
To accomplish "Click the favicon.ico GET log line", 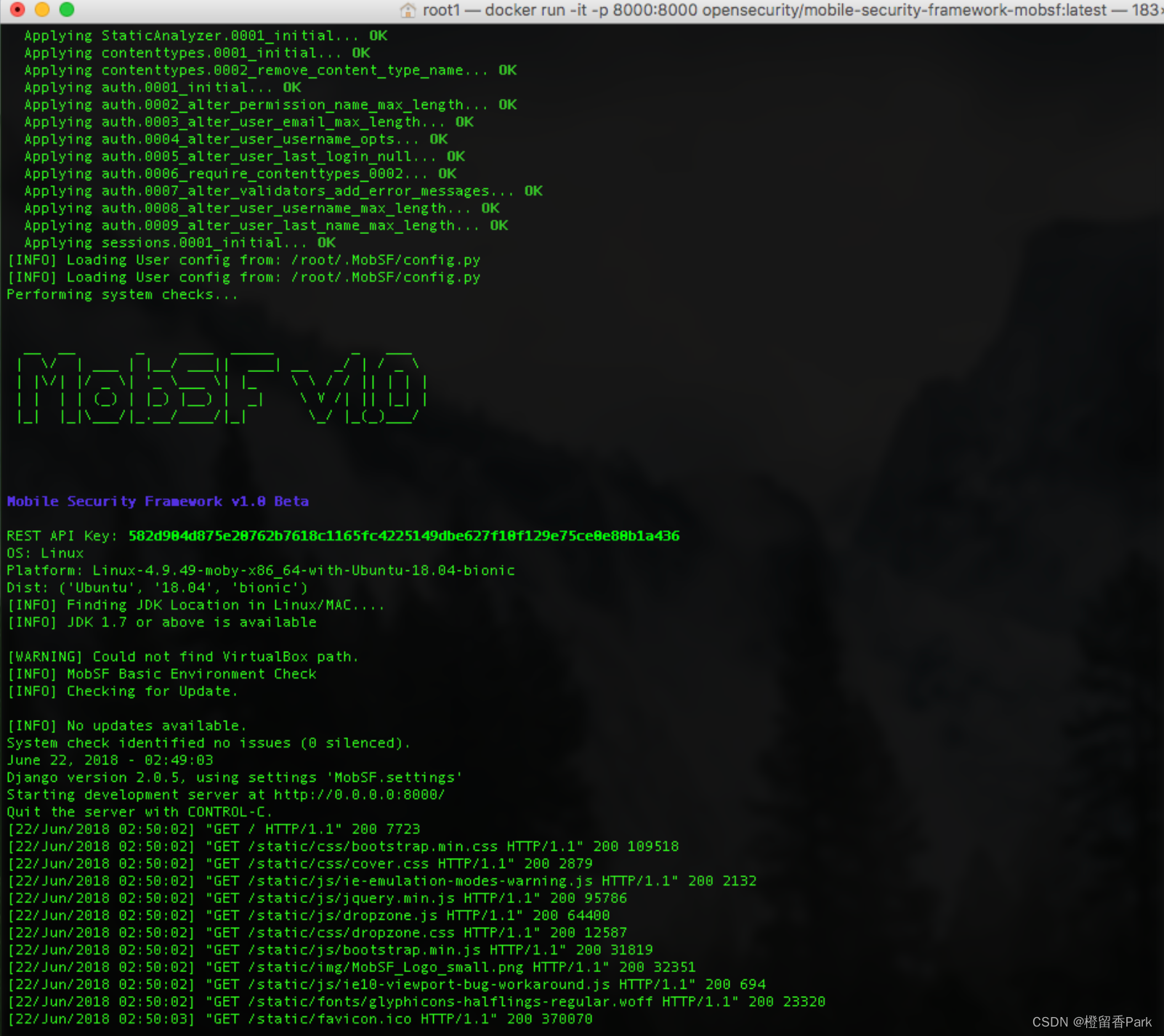I will tap(300, 1019).
